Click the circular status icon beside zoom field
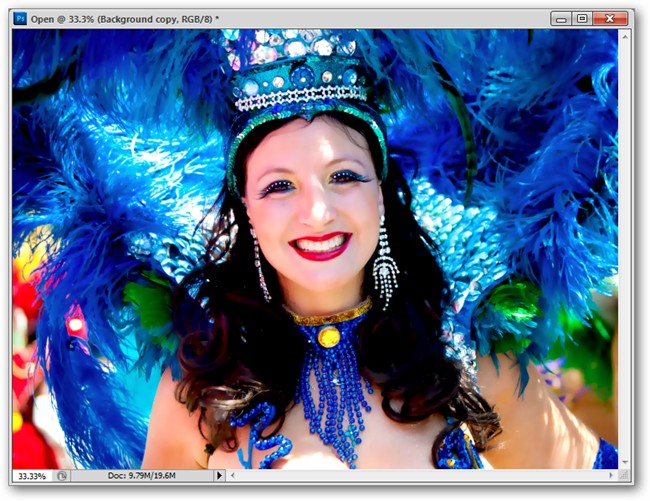Viewport: 650px width, 501px height. click(62, 476)
